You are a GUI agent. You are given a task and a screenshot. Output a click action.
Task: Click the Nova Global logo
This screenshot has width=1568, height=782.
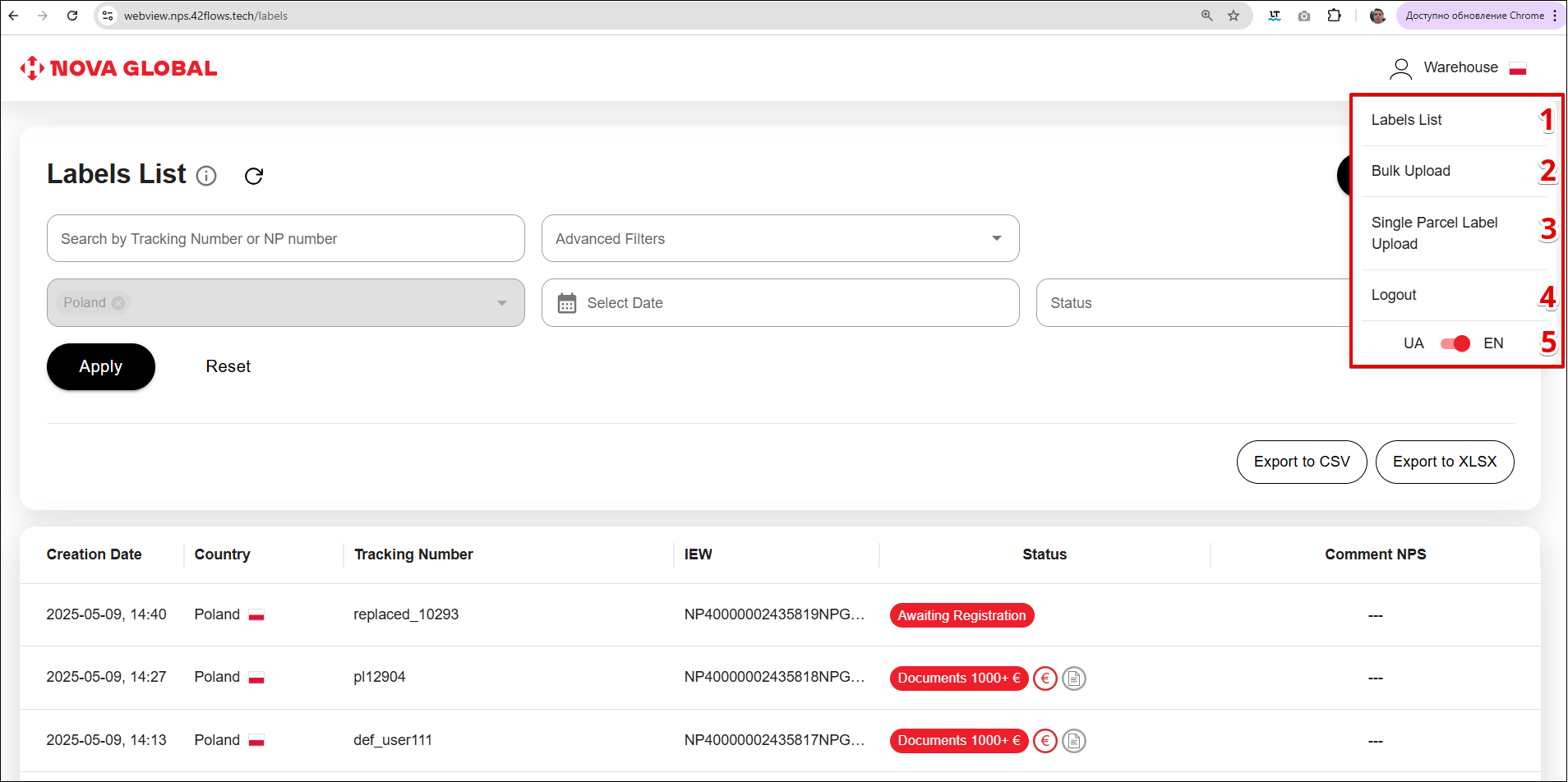point(119,68)
